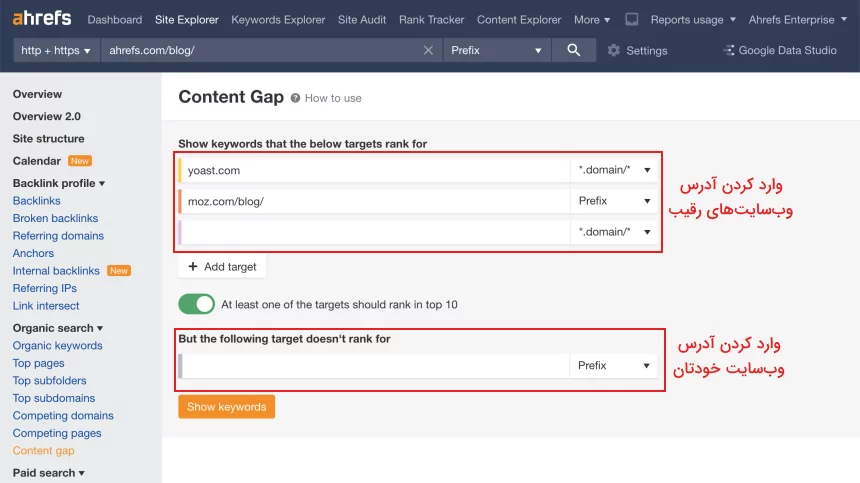This screenshot has height=483, width=860.
Task: Open Prefix dropdown for moz.com/blog/ target
Action: pos(614,201)
